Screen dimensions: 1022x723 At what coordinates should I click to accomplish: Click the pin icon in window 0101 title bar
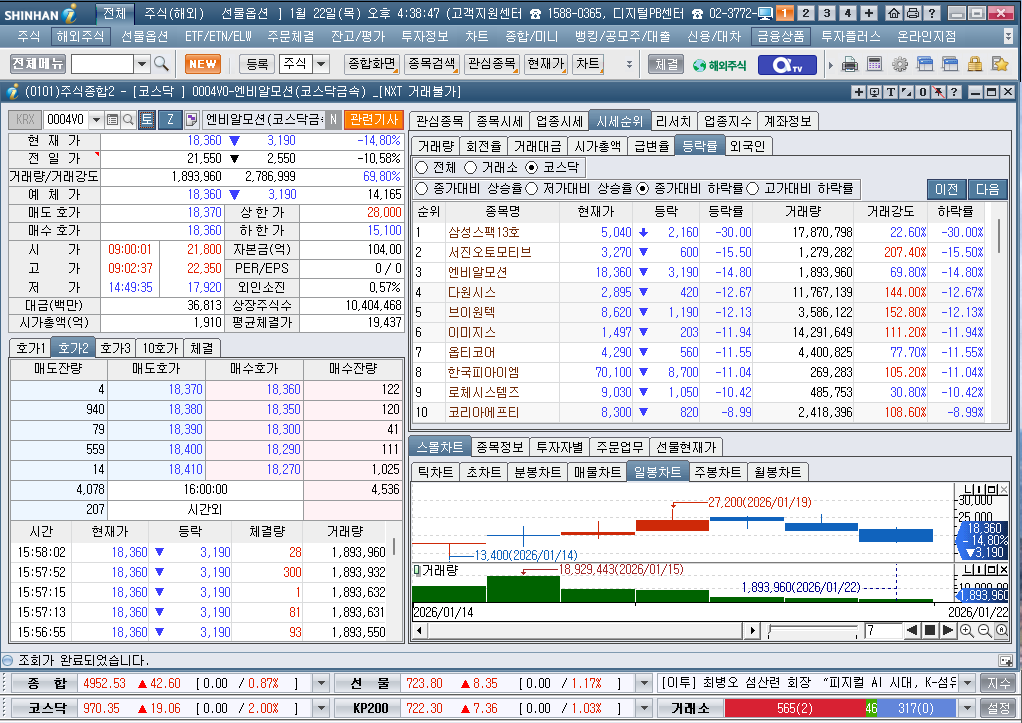pos(939,92)
